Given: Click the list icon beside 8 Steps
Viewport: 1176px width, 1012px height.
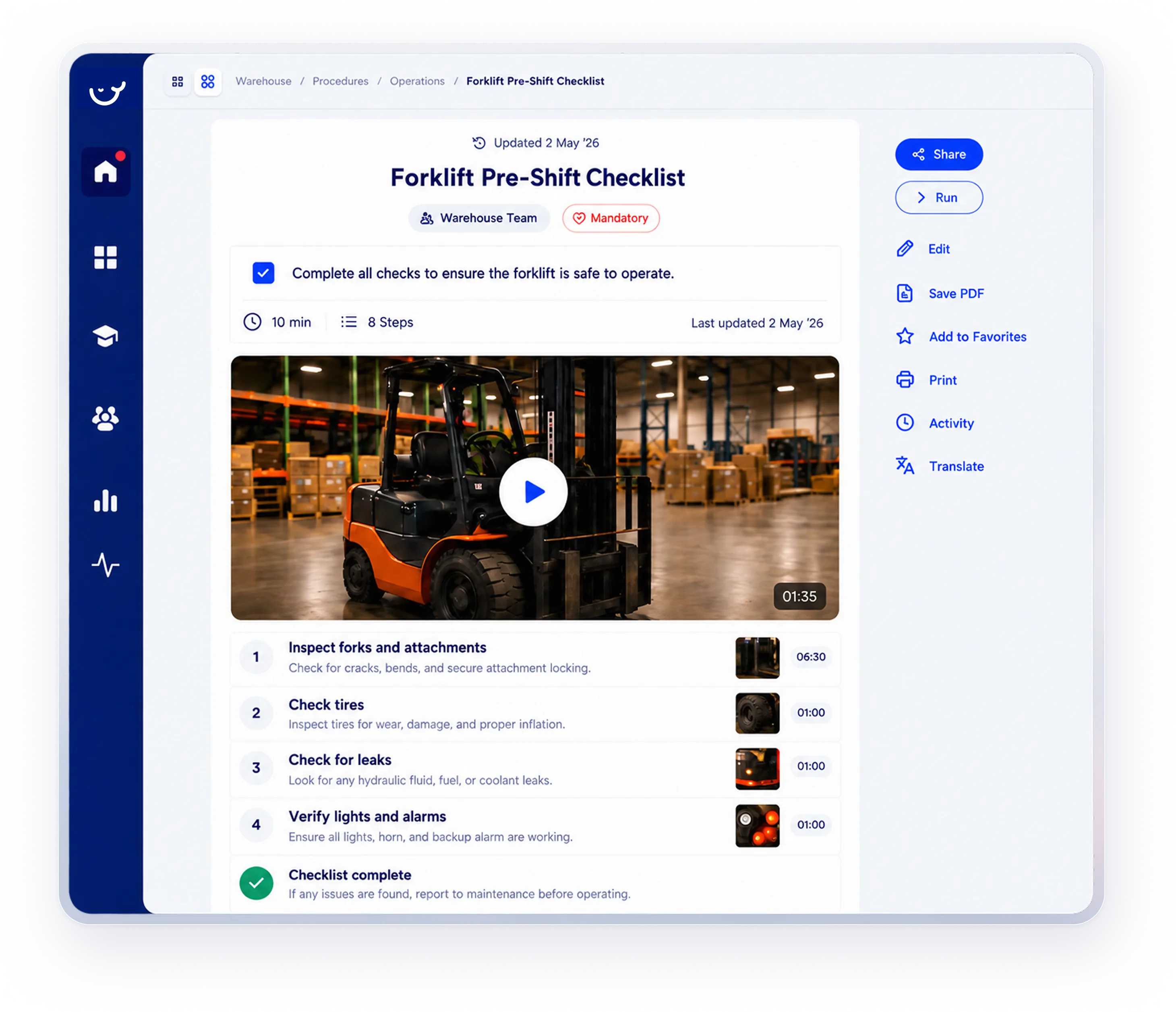Looking at the screenshot, I should (348, 322).
